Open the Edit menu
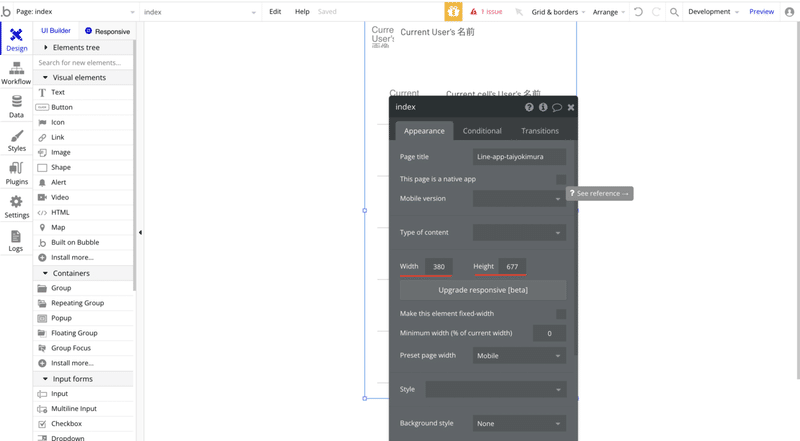 tap(275, 11)
